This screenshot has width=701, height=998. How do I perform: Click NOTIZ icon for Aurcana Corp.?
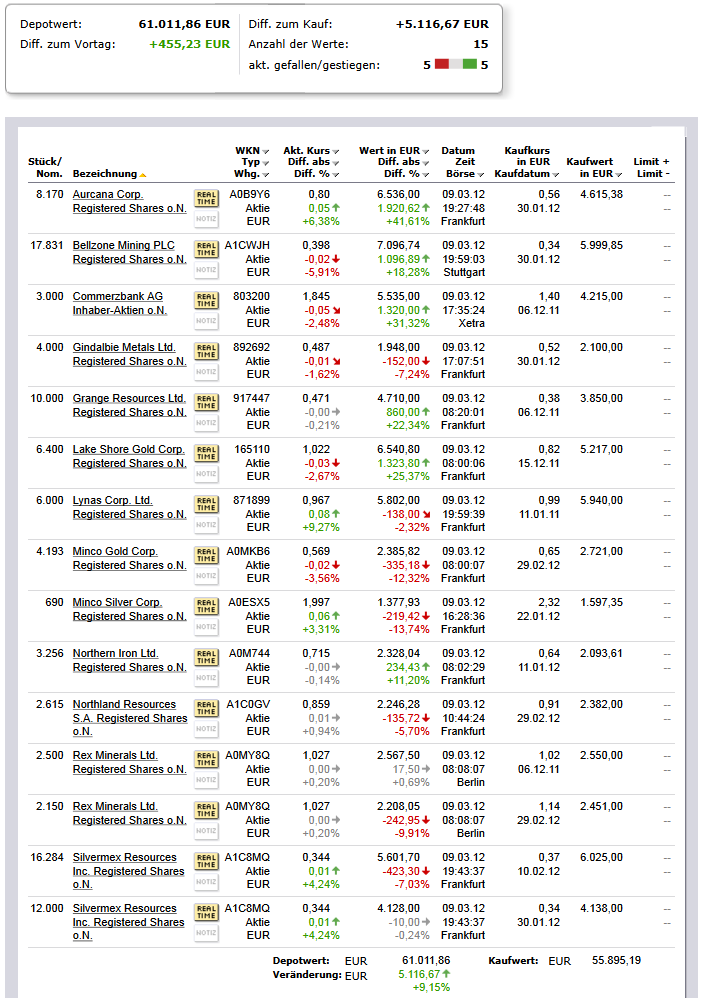pos(206,219)
